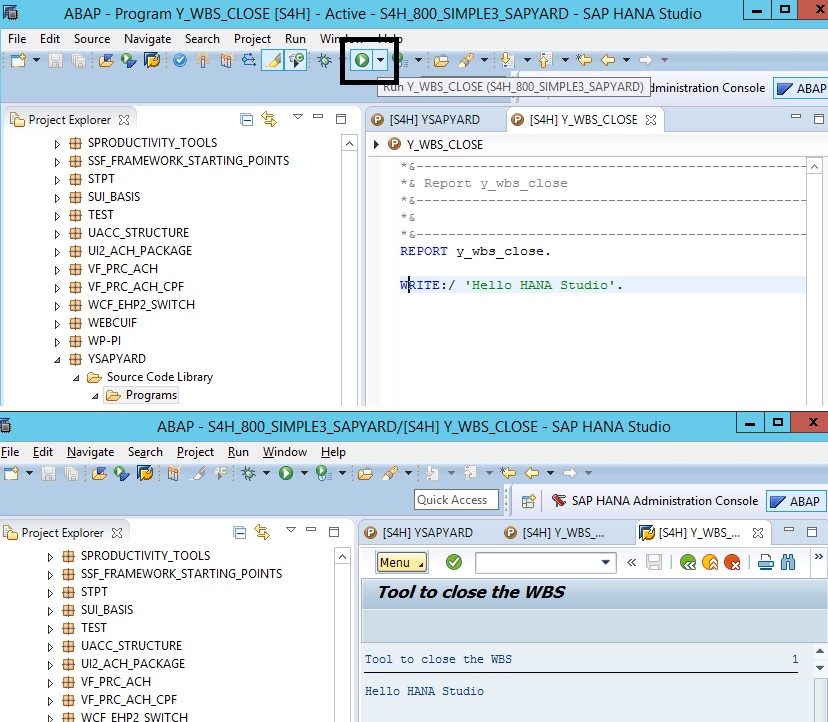The image size is (828, 722).
Task: Switch to SAP HANA Administration Console perspective
Action: coord(654,501)
